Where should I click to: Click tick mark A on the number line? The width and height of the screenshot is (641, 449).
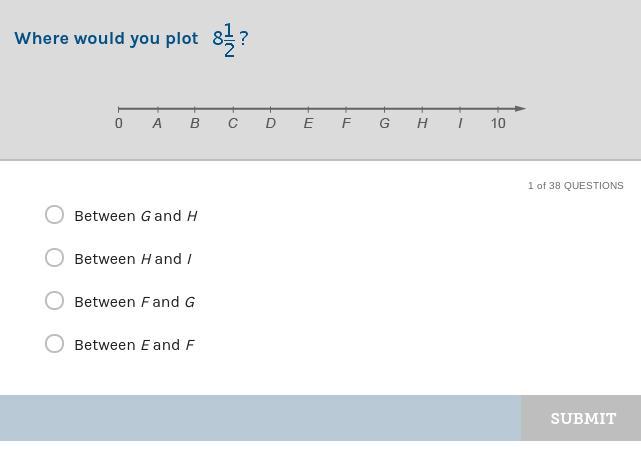click(x=157, y=109)
